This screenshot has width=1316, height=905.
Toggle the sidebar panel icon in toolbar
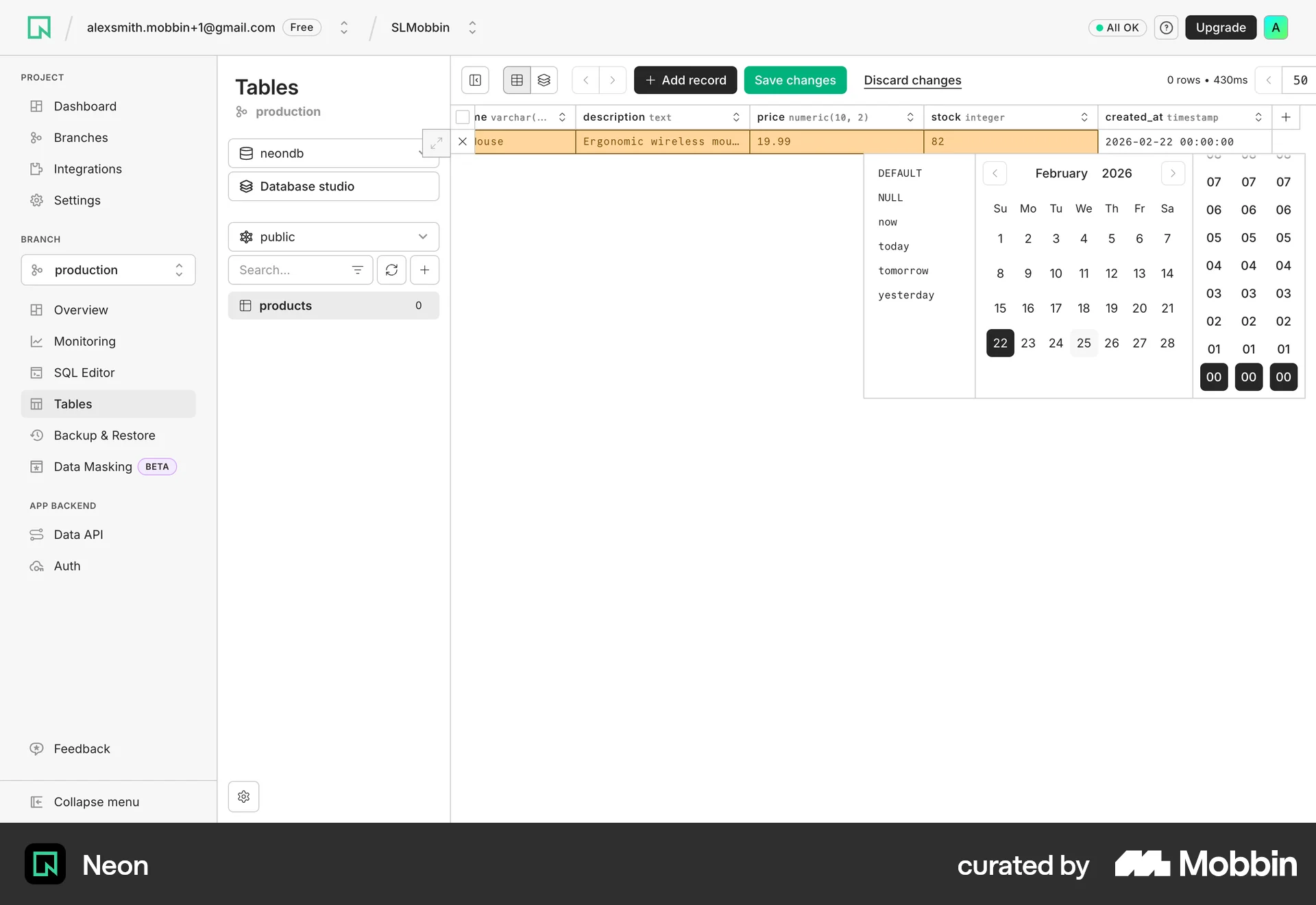(x=475, y=80)
